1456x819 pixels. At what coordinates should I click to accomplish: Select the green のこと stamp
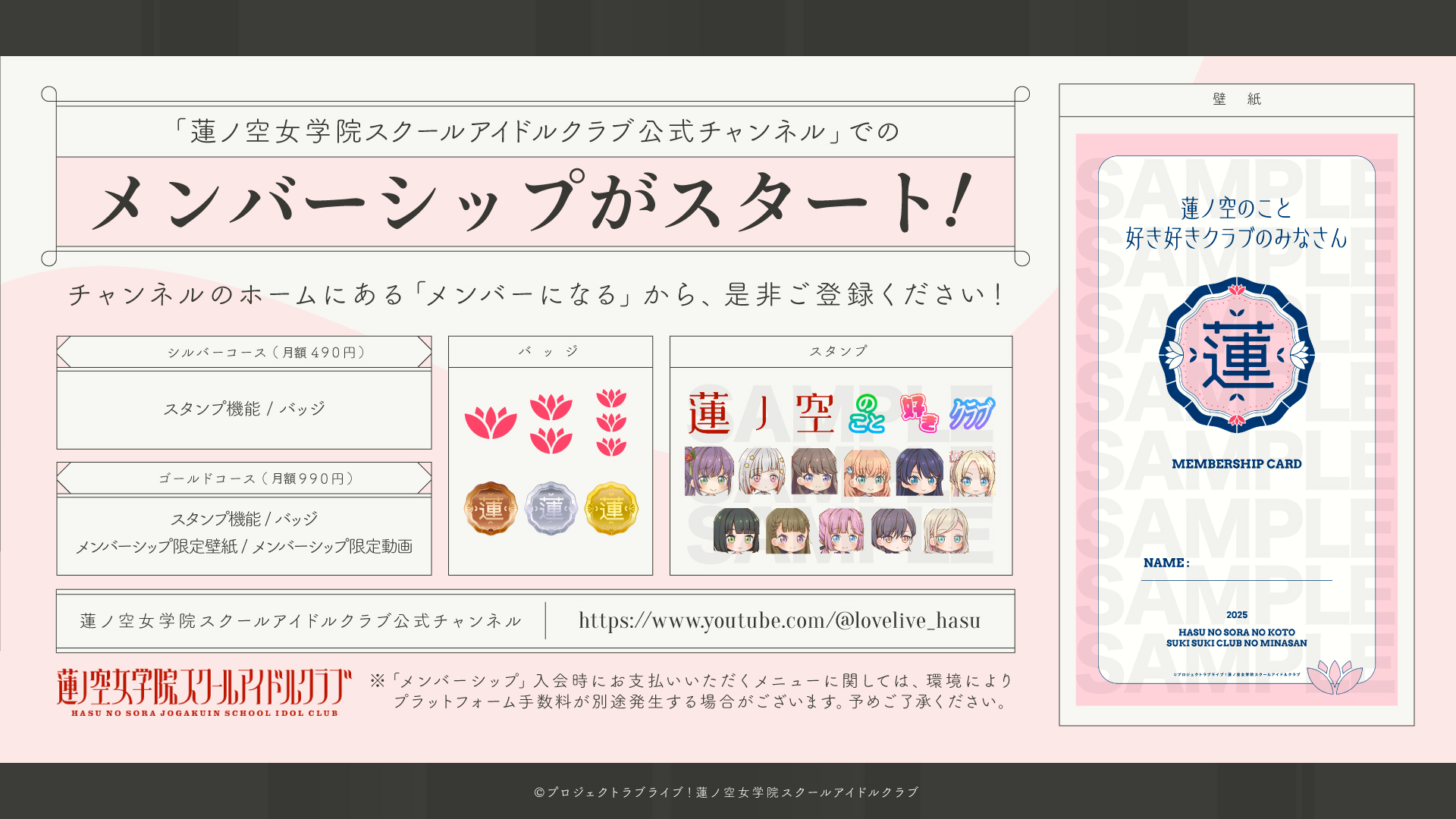(x=867, y=413)
